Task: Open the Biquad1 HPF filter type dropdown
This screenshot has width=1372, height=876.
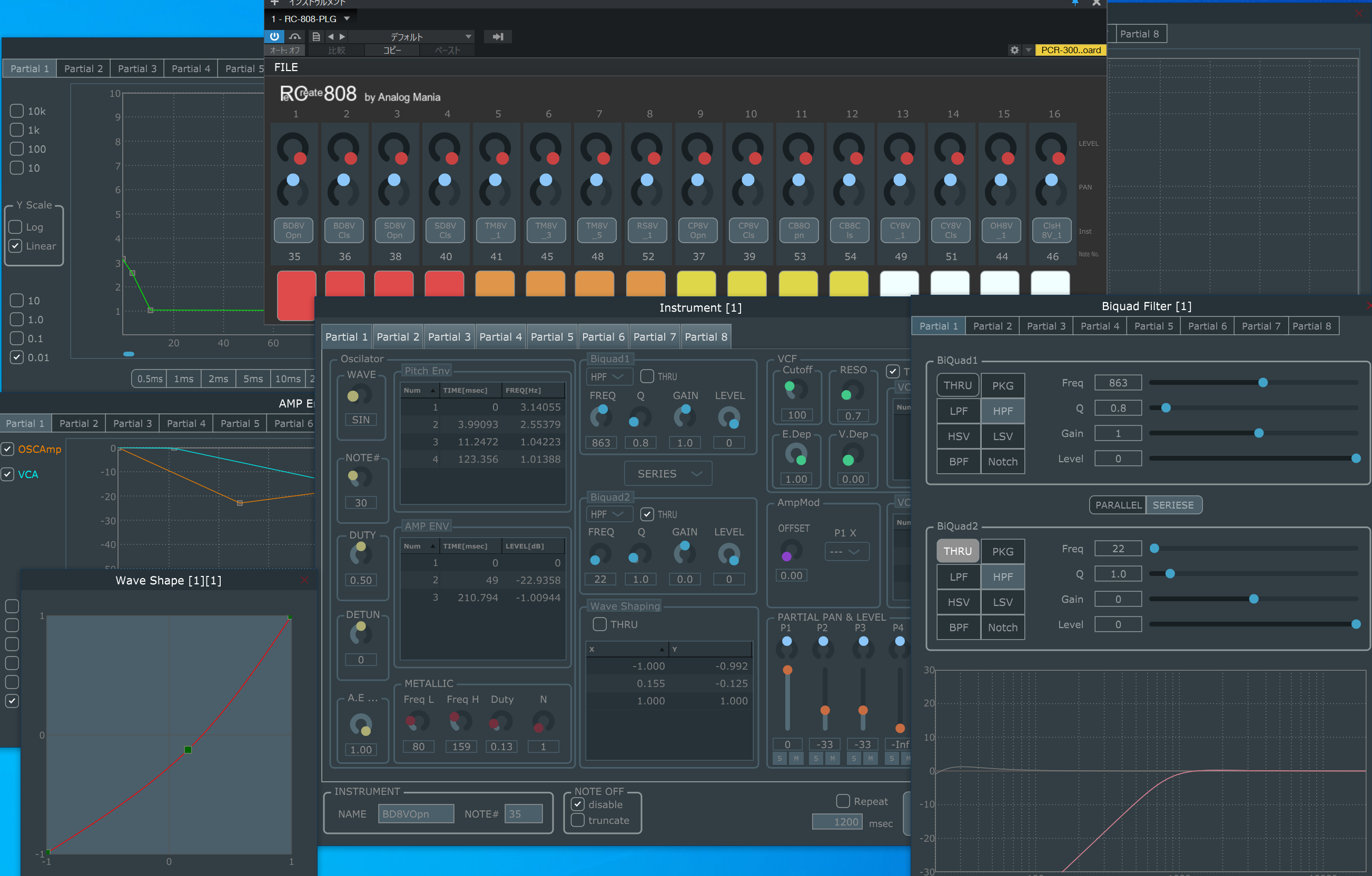Action: pyautogui.click(x=610, y=376)
